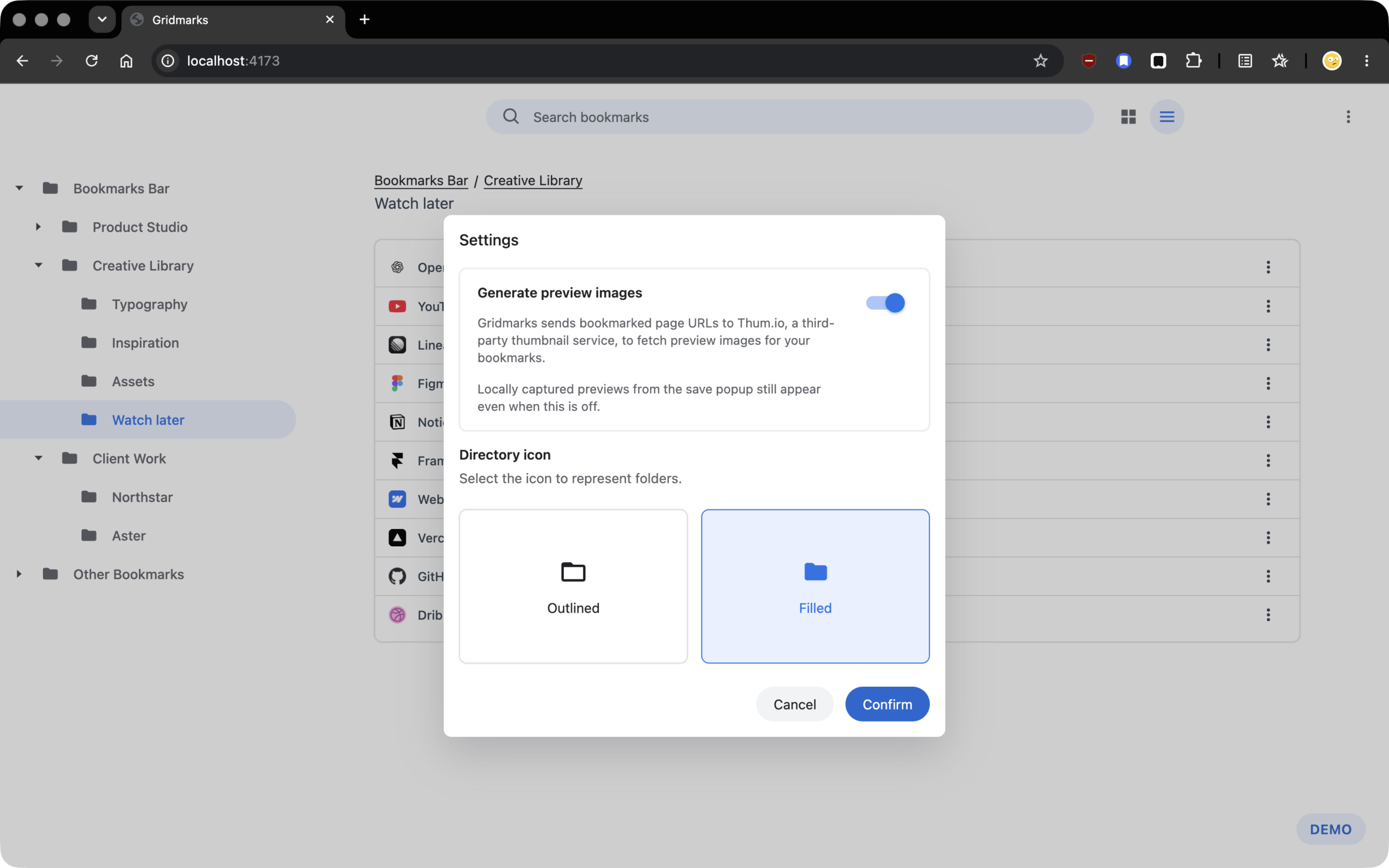Select the Aster folder

[149, 535]
